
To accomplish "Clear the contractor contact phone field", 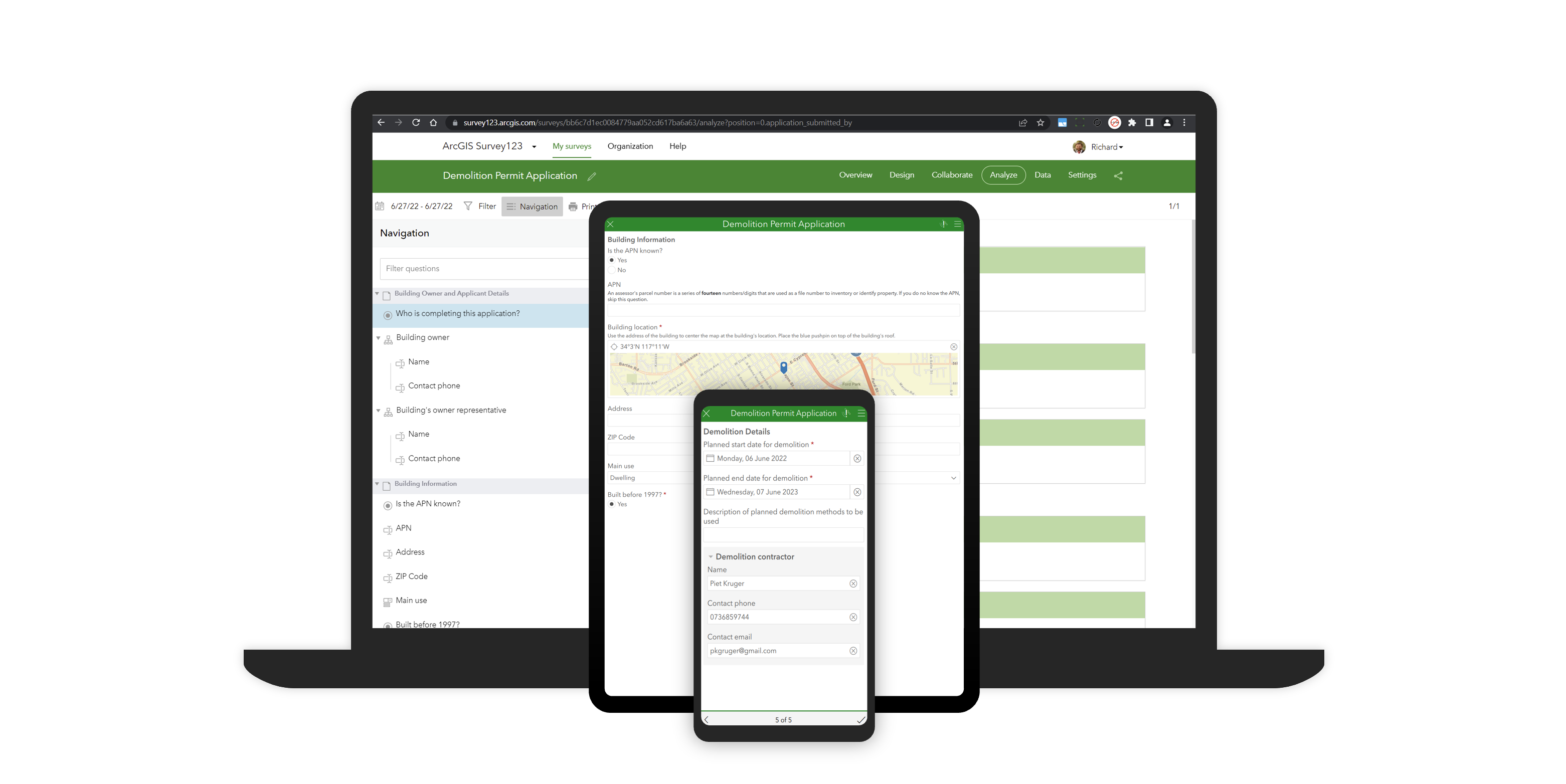I will (853, 618).
